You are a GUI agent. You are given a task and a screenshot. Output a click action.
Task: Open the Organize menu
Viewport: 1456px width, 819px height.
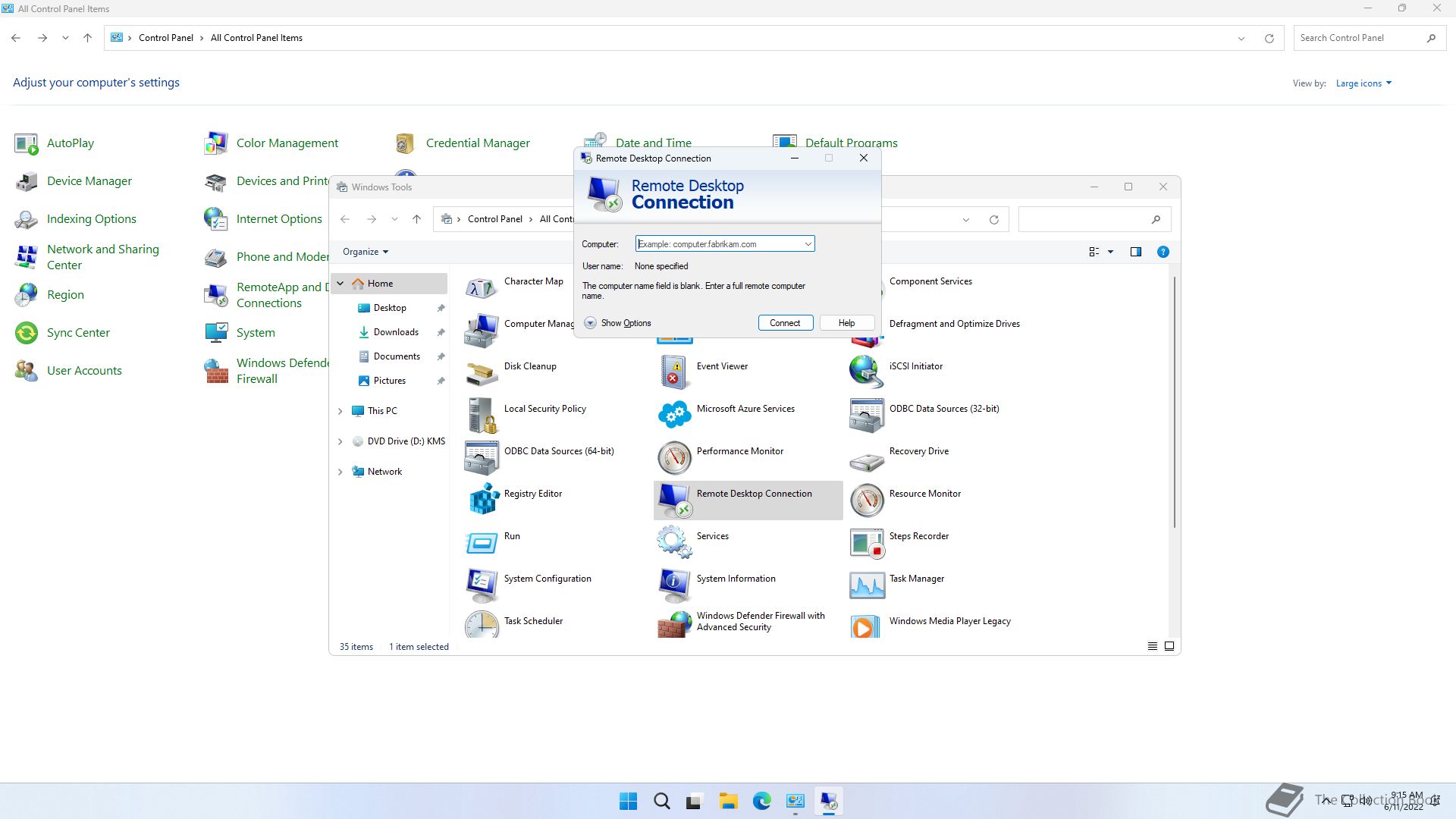365,252
